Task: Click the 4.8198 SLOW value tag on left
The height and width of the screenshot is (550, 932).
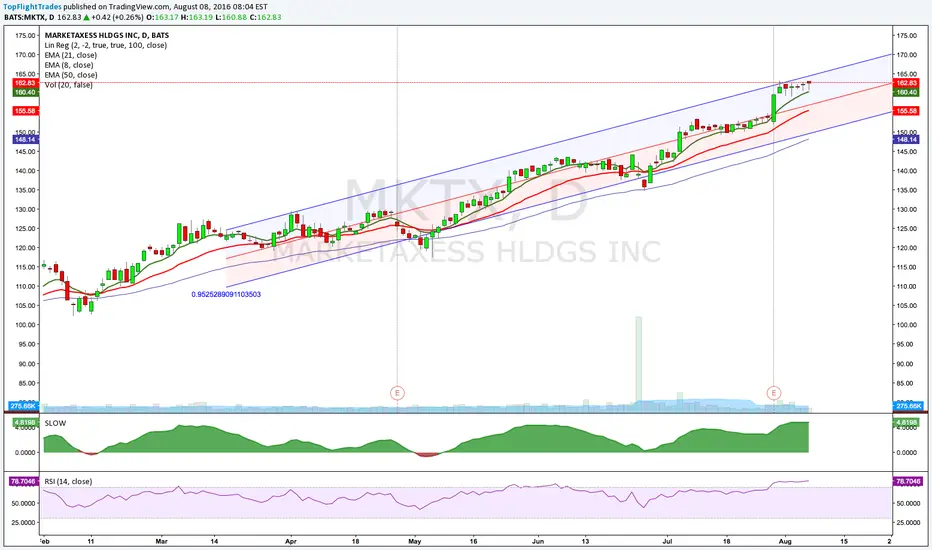Action: [x=24, y=423]
